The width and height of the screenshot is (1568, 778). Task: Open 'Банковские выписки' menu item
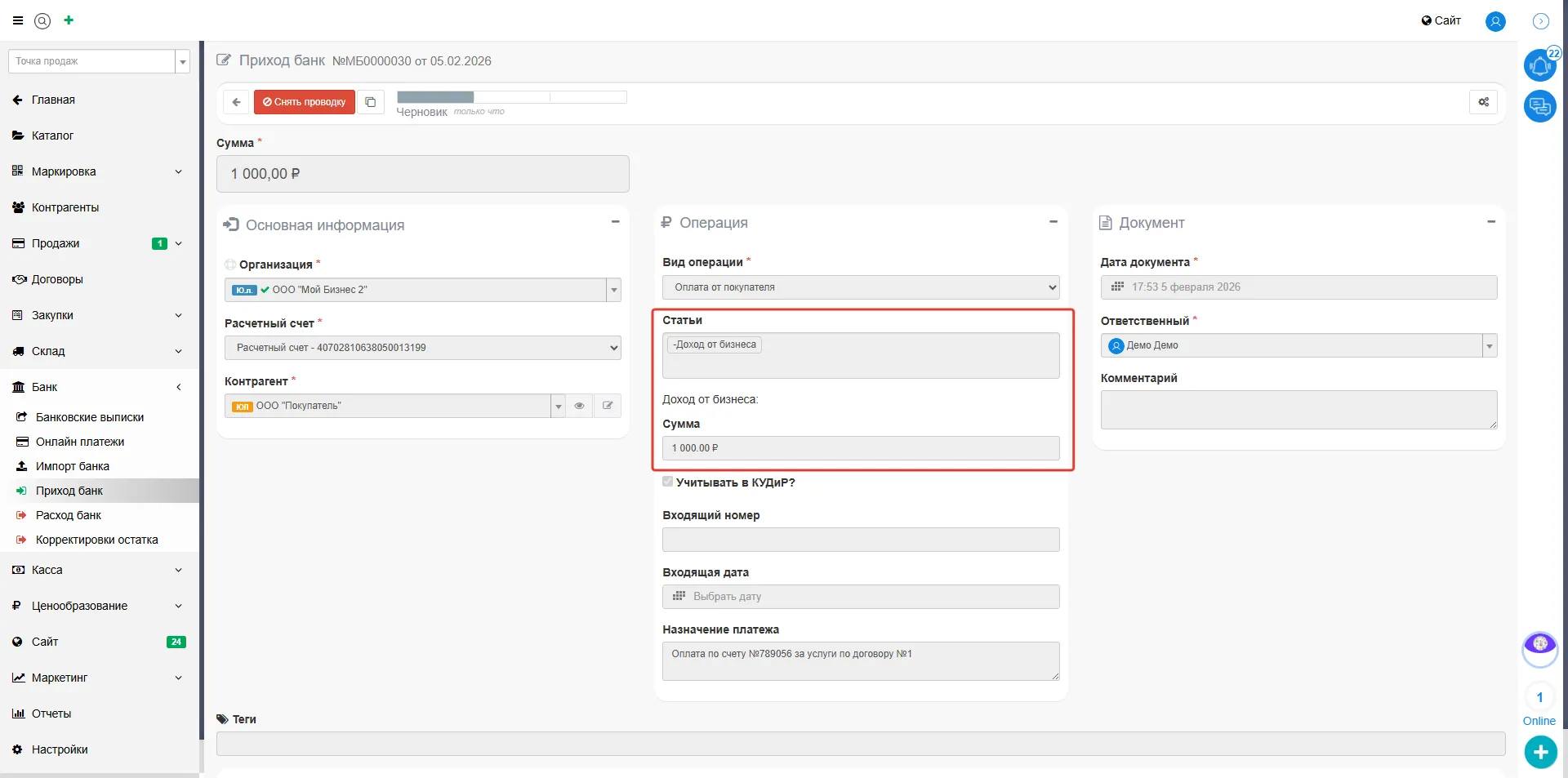[x=90, y=417]
